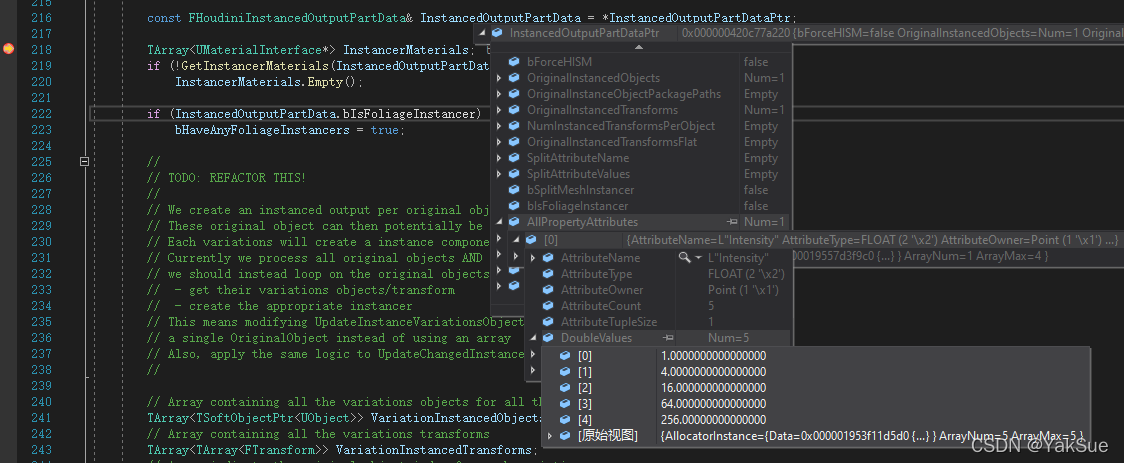Open visualizer dropdown arrow next to AttributeName

coord(697,257)
